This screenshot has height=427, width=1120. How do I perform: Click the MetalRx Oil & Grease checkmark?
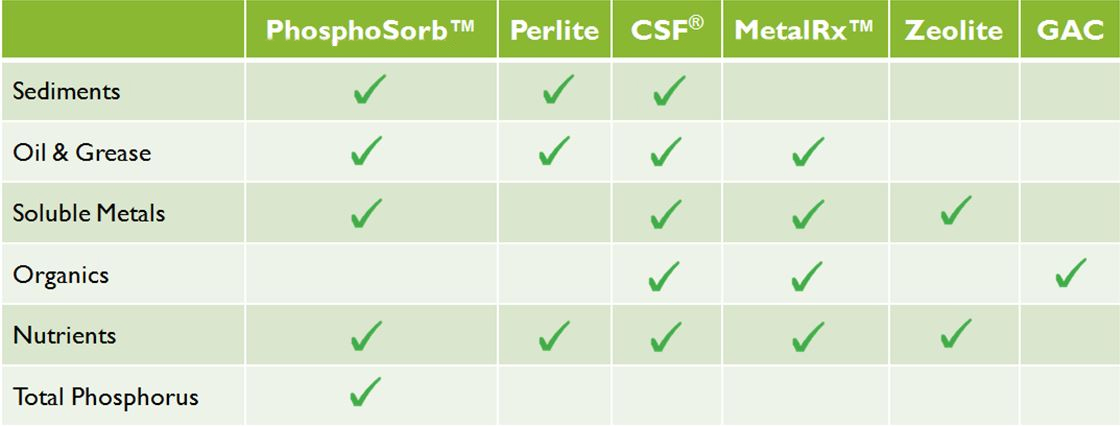click(808, 151)
